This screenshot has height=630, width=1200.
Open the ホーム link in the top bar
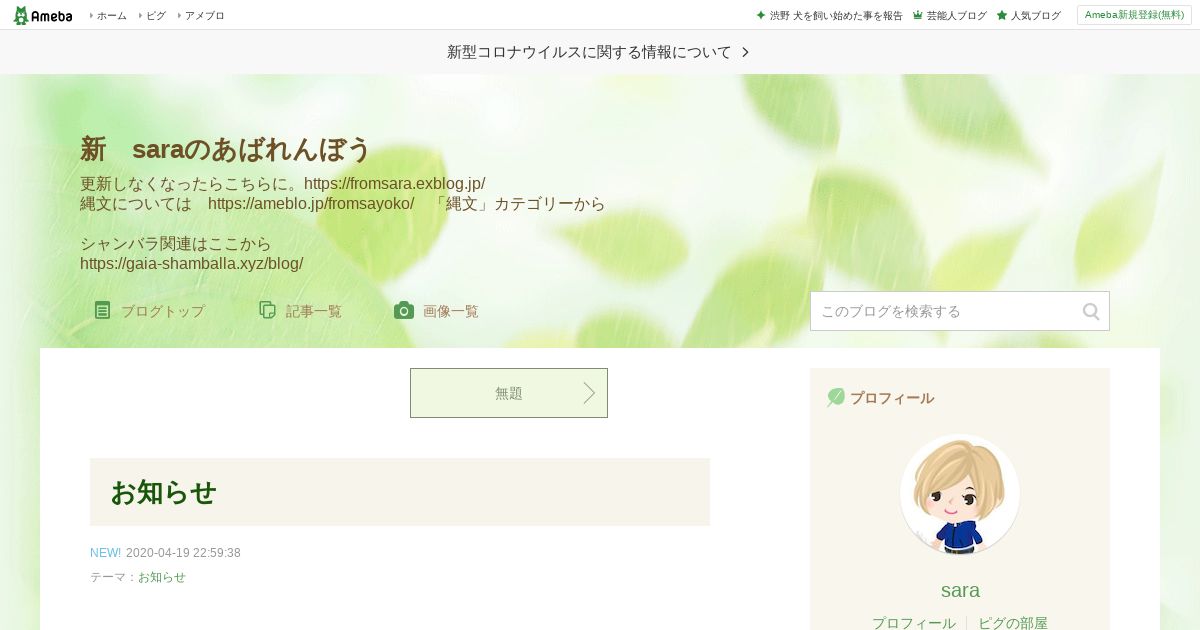[x=111, y=16]
